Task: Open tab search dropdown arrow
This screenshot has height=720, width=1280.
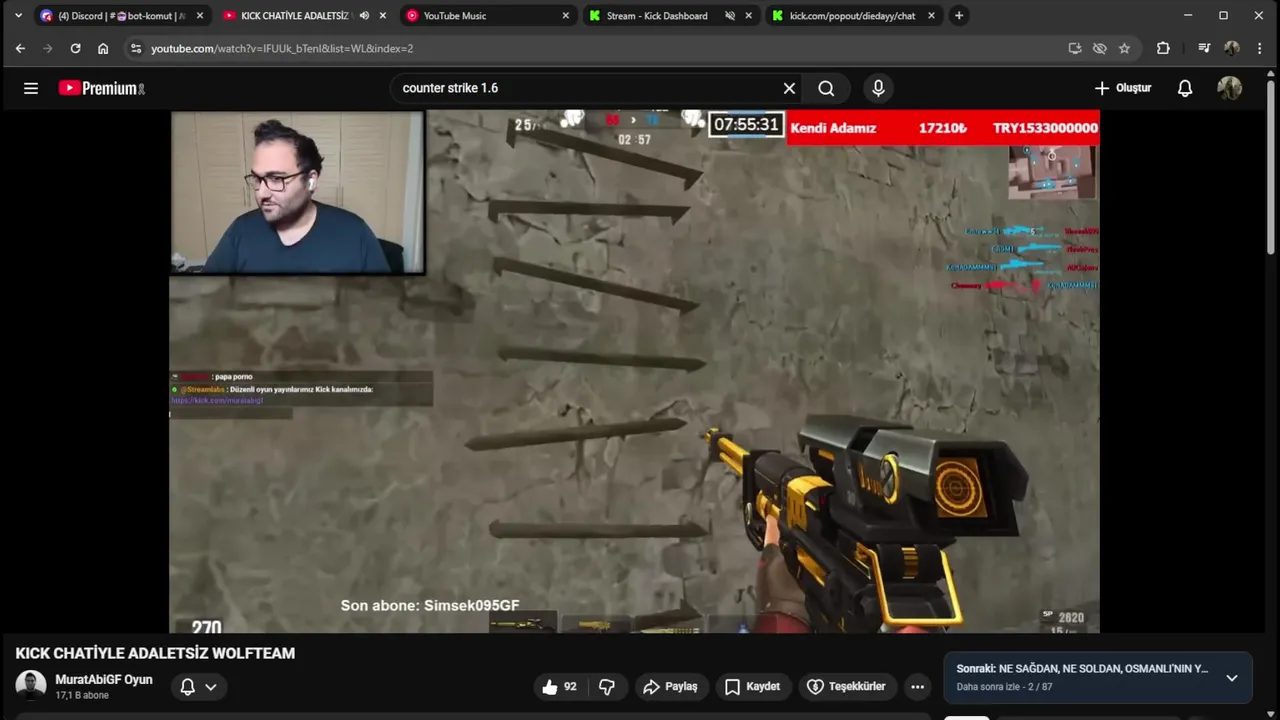Action: (18, 16)
